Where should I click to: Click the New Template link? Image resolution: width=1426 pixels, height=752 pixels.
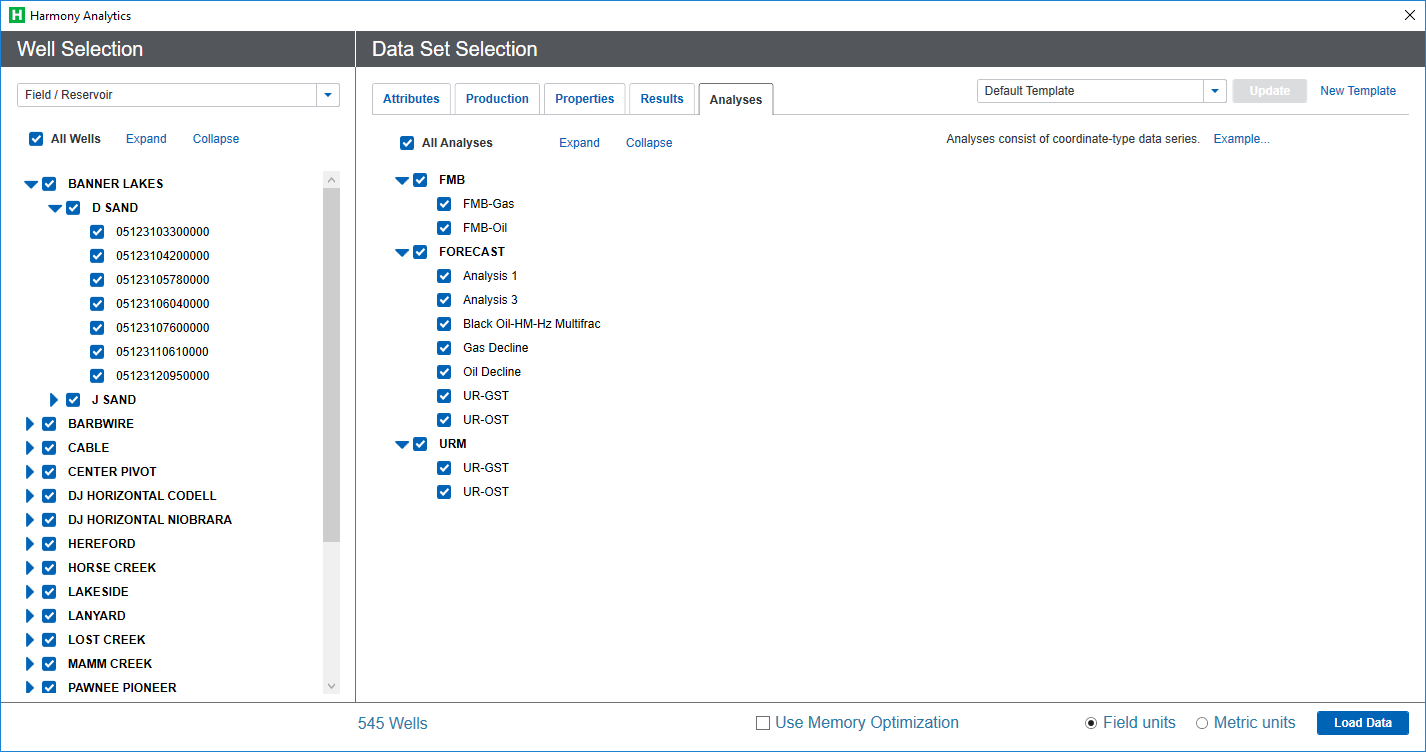[x=1358, y=91]
